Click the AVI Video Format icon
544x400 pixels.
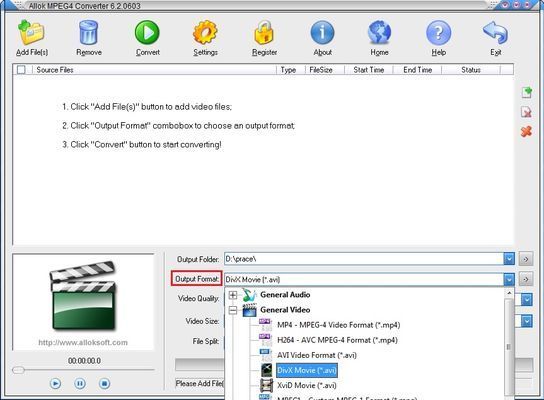pyautogui.click(x=265, y=355)
